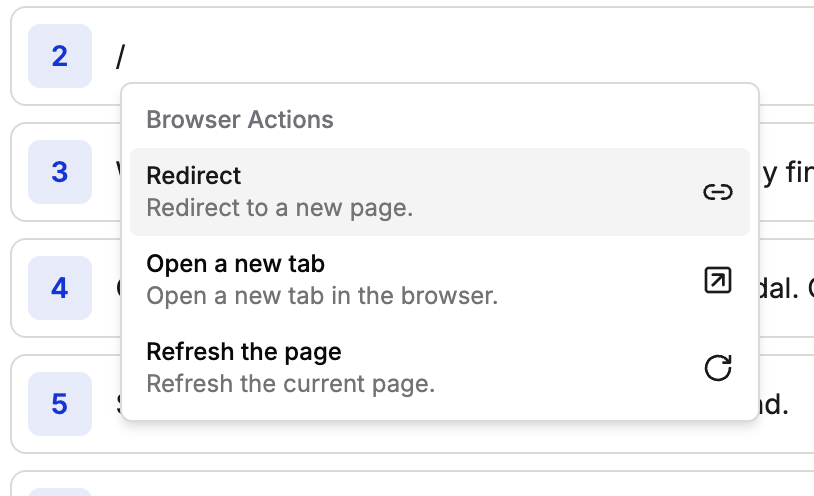Select the Redirect action
This screenshot has height=496, width=814.
(193, 176)
